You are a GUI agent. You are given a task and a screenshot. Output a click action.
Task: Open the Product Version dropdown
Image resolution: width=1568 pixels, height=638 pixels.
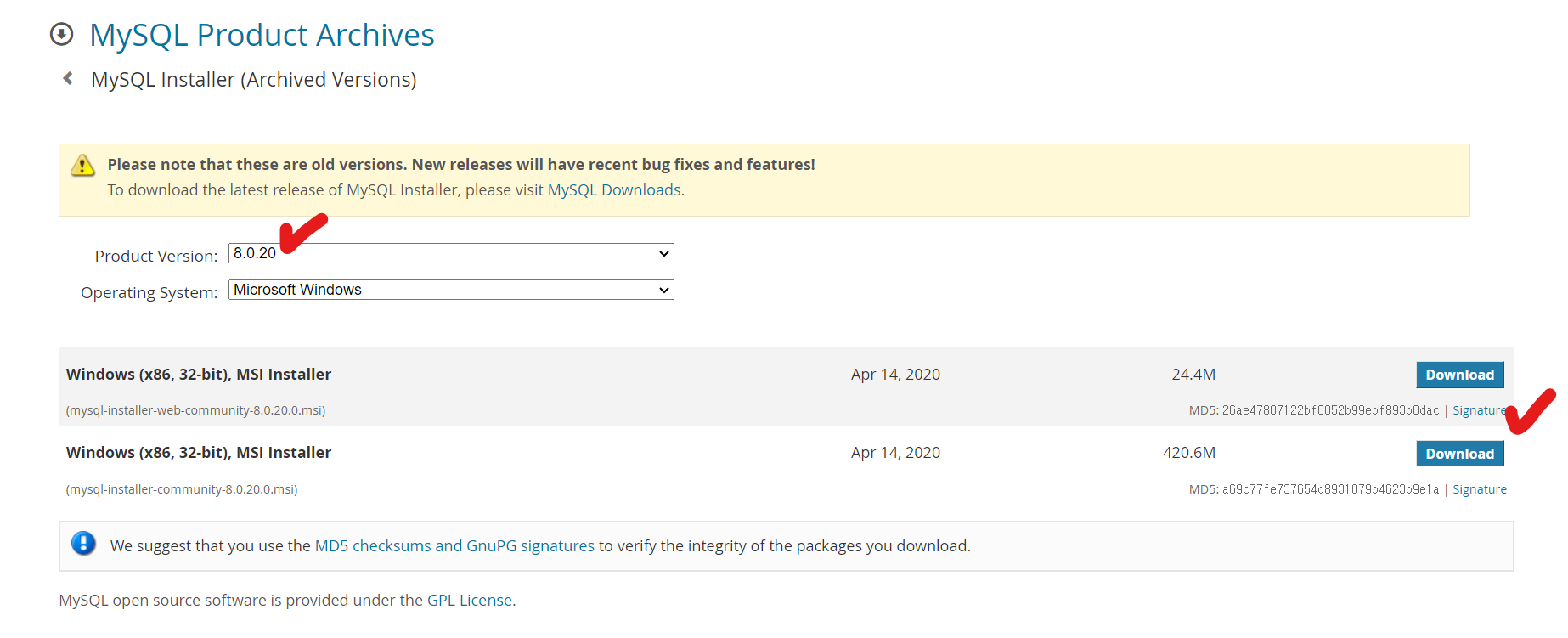point(451,253)
